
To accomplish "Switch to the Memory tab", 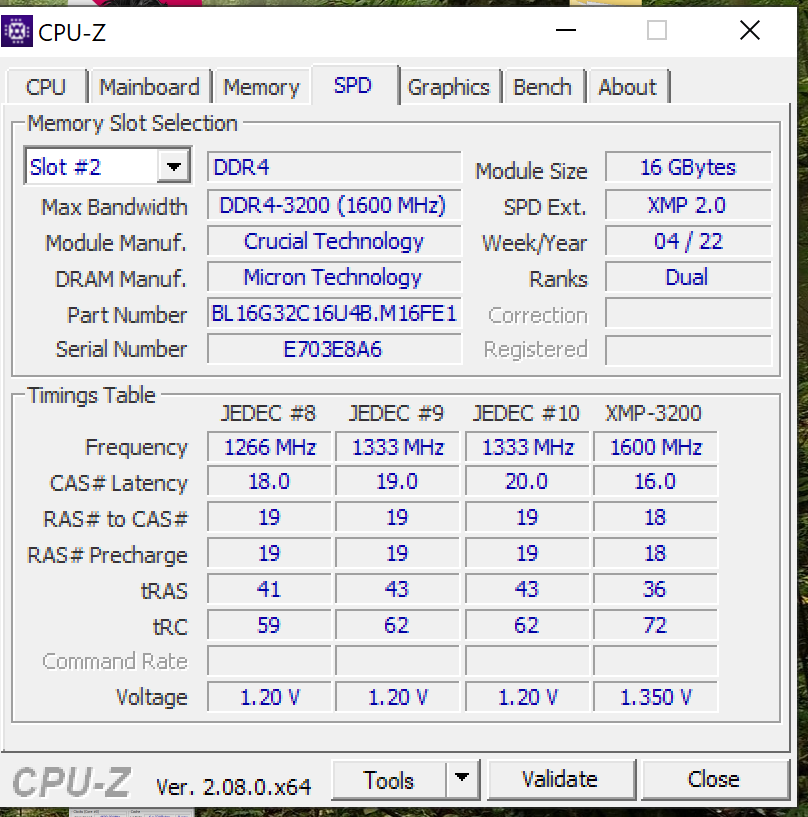I will pyautogui.click(x=262, y=87).
